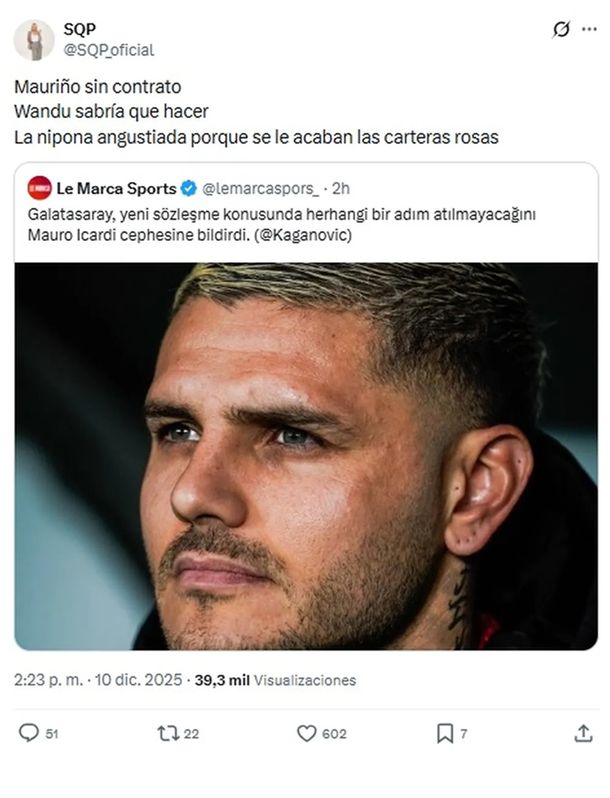Viewport: 610px width, 798px height.
Task: Click the reply comment icon
Action: [28, 733]
